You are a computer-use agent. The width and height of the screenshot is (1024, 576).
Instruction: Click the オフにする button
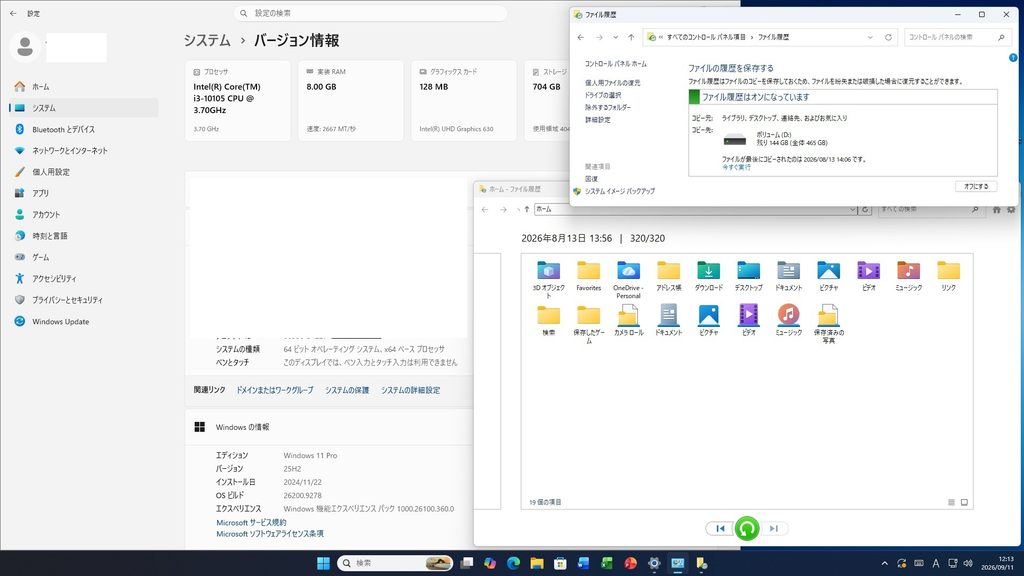click(976, 187)
